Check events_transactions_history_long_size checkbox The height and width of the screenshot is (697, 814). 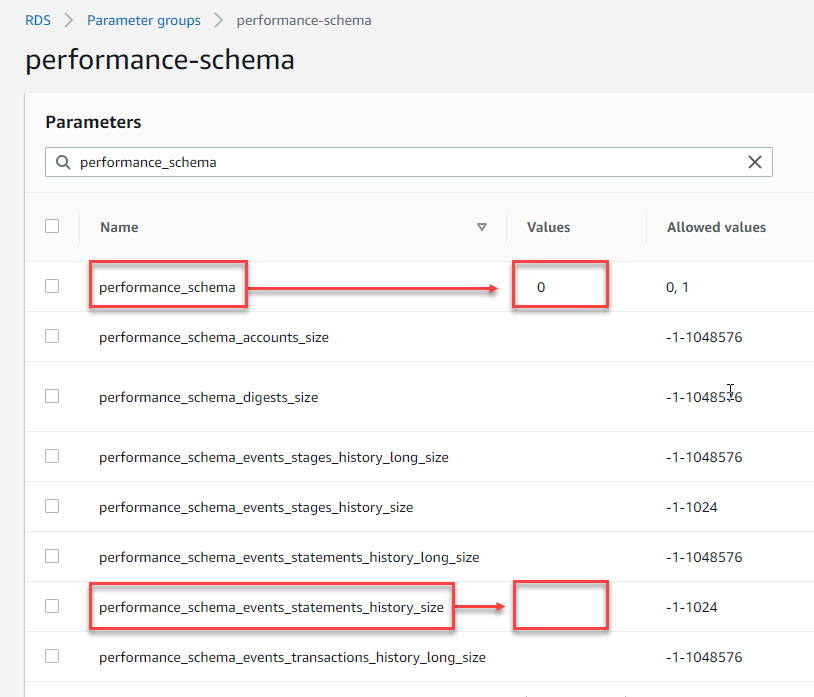(52, 656)
